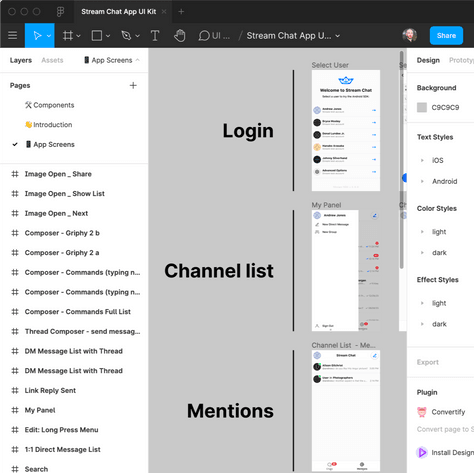Expand dark effect styles group
Screen dimensions: 474x473
tap(422, 324)
